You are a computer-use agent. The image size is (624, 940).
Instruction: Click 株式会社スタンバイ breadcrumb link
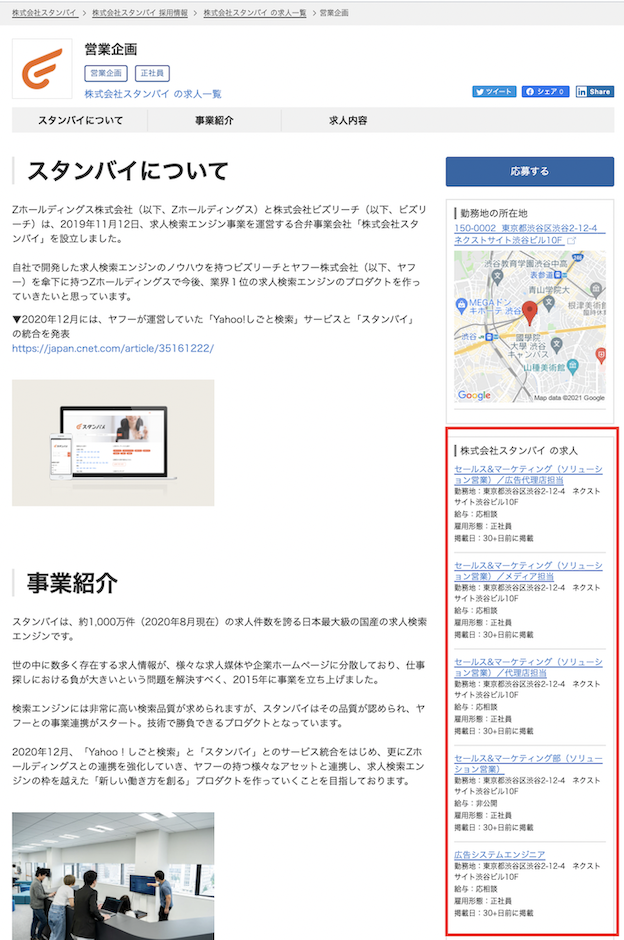click(45, 13)
